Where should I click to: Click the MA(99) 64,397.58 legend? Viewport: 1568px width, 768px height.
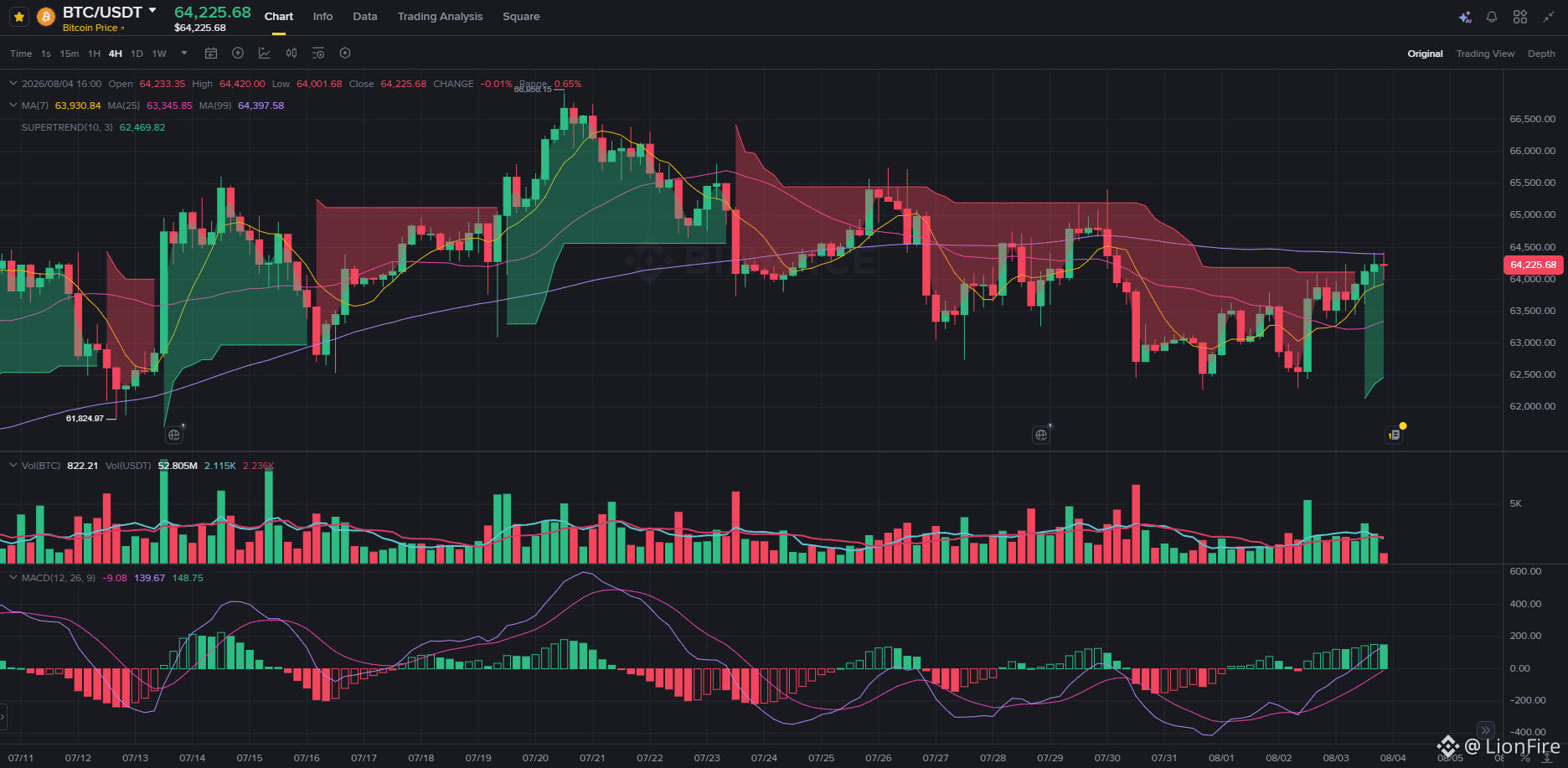241,106
